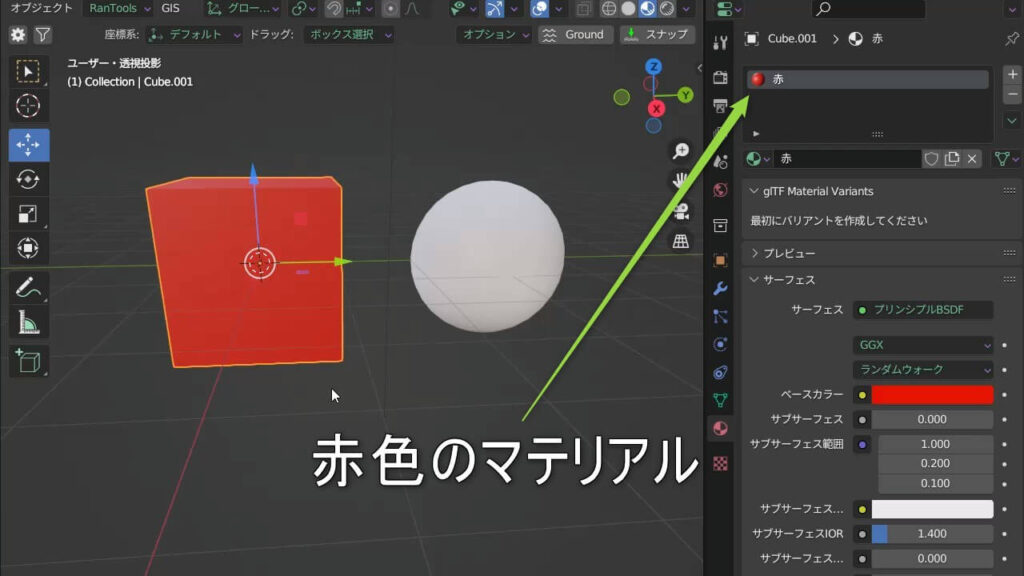Open the Render properties tab
Viewport: 1024px width, 576px height.
(x=720, y=77)
